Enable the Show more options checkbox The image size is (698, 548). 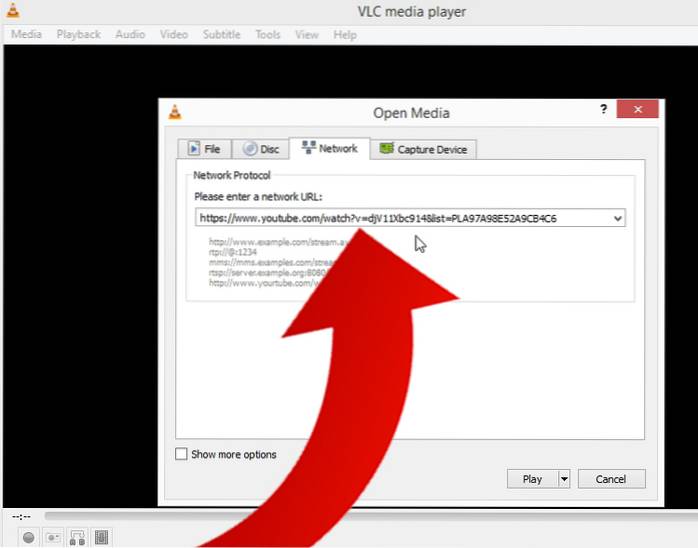tap(181, 454)
